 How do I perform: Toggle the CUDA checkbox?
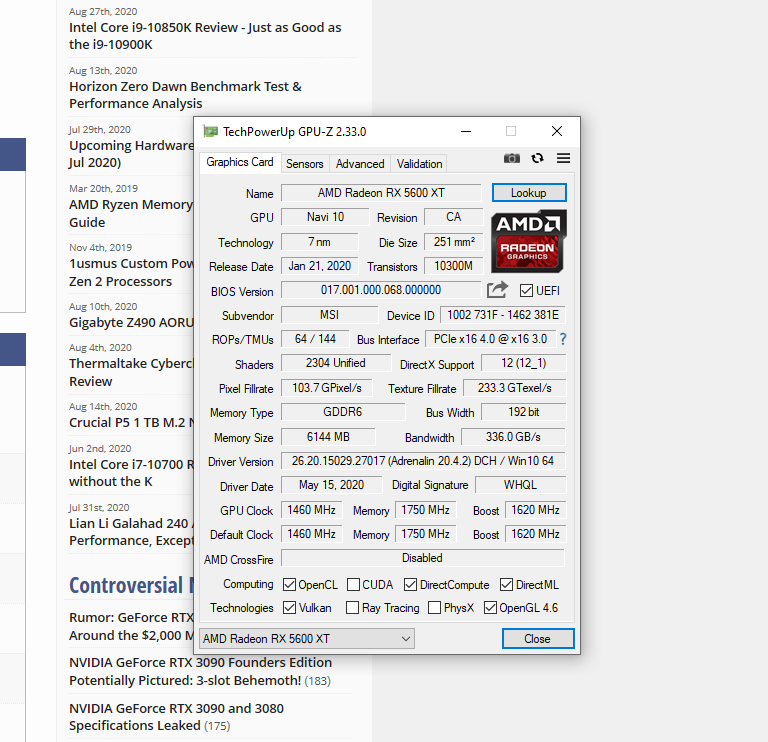pyautogui.click(x=353, y=584)
